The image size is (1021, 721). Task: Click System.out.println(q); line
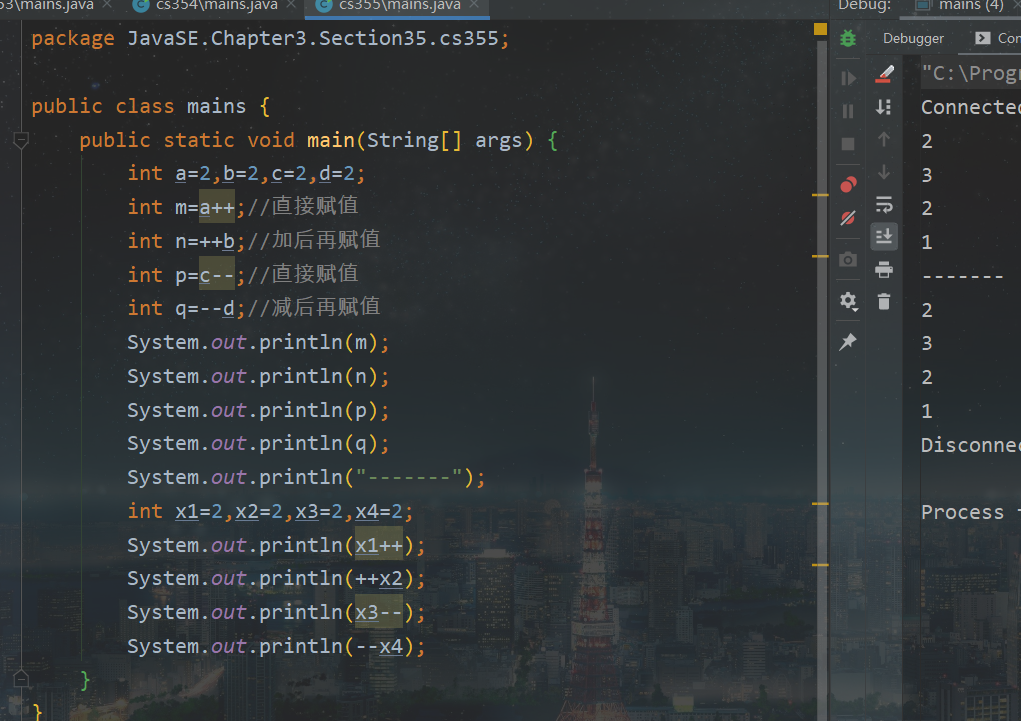pyautogui.click(x=258, y=444)
